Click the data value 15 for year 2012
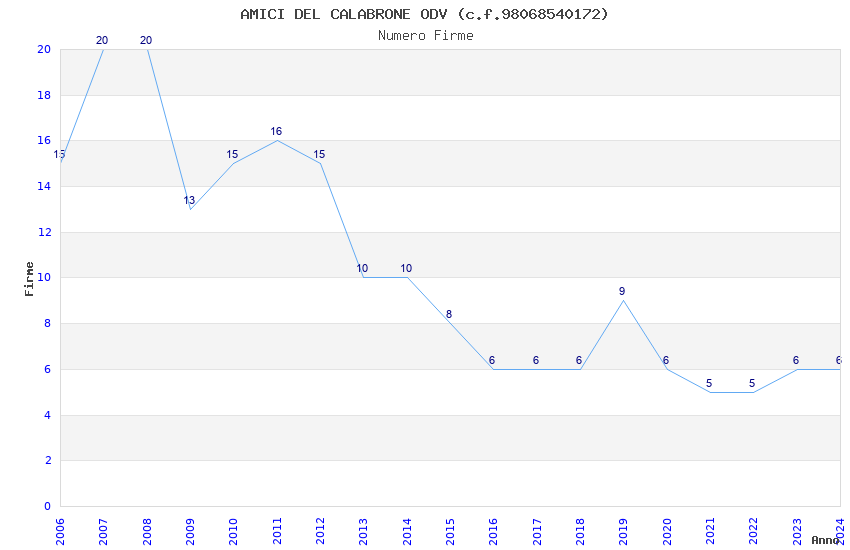 coord(319,154)
